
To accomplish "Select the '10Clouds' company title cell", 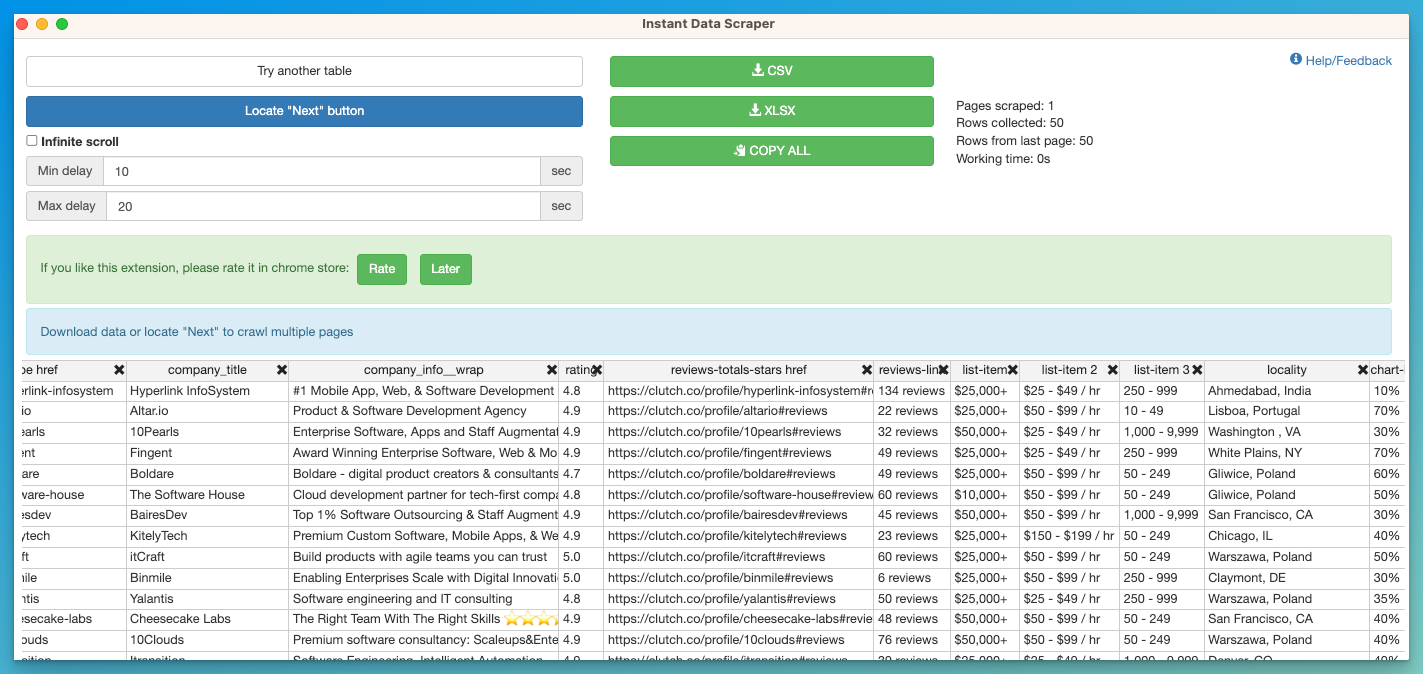I will 207,640.
